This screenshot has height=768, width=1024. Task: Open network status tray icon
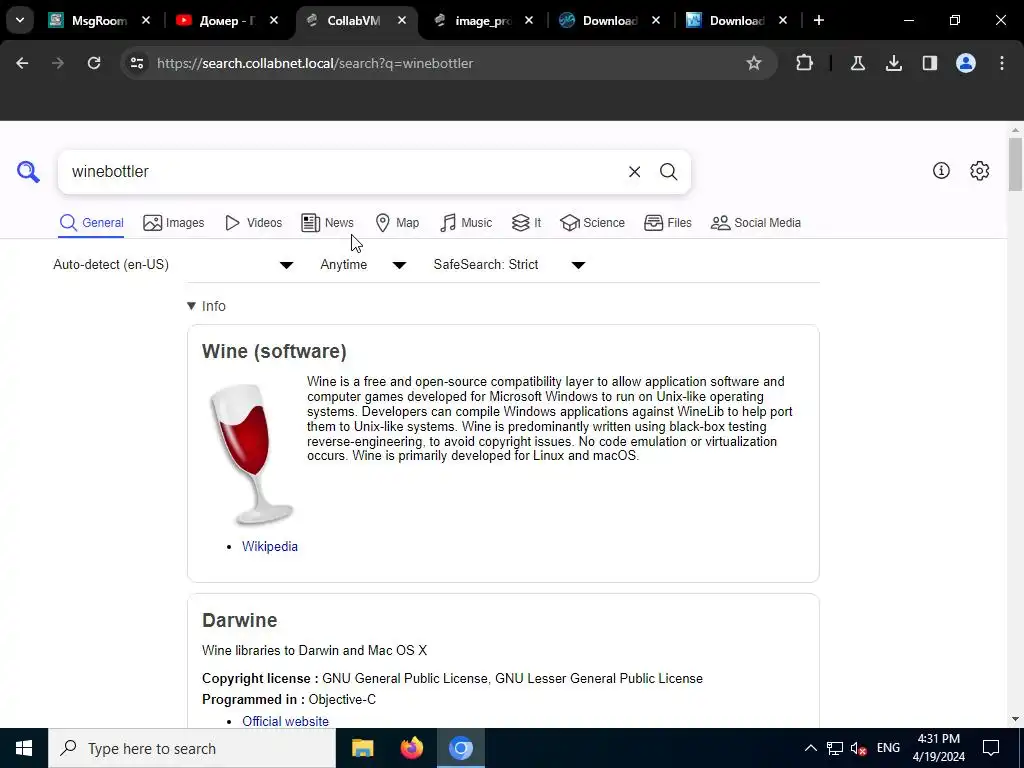click(835, 748)
